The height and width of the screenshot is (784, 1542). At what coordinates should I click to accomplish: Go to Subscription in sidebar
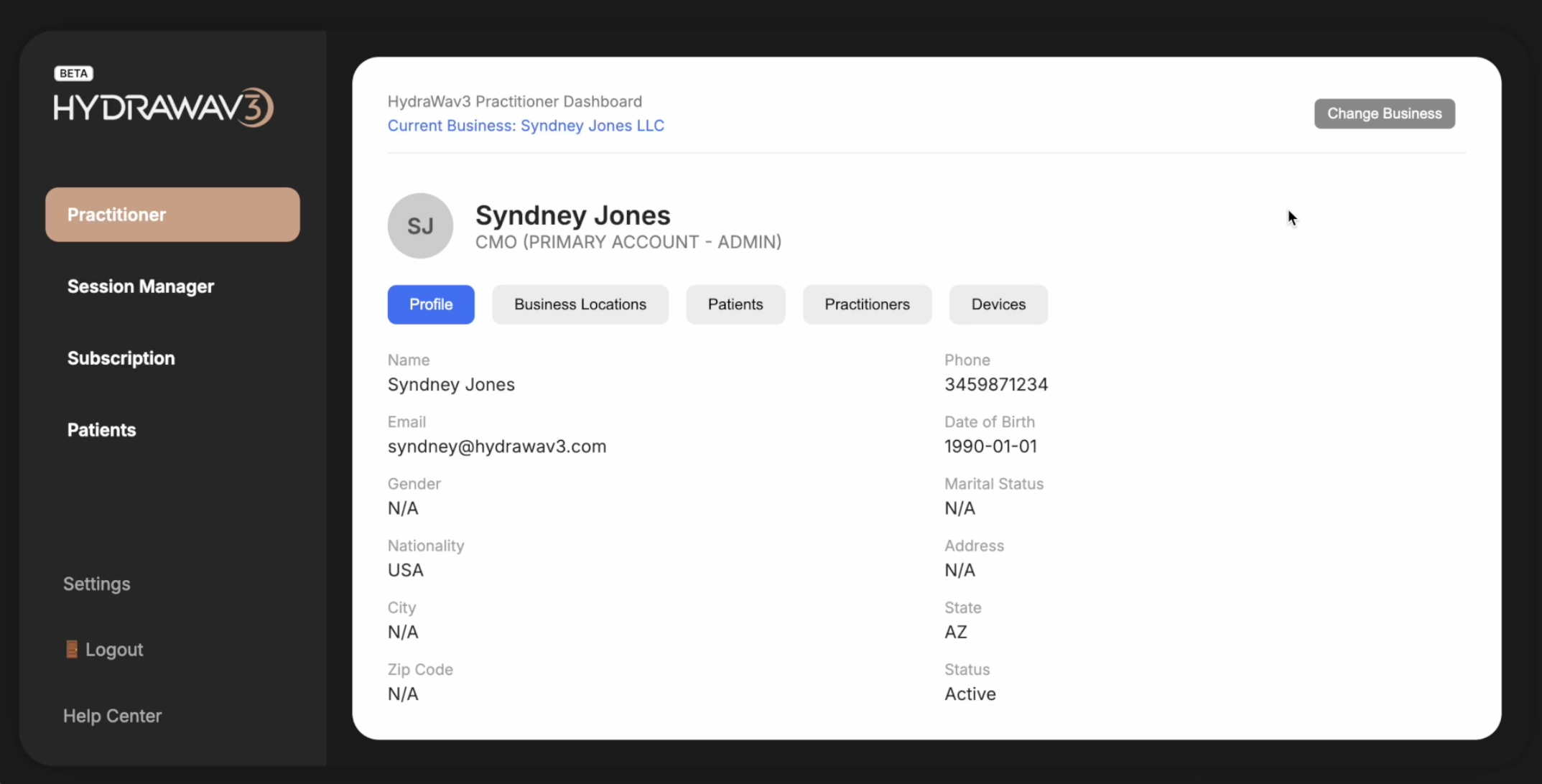pos(121,358)
